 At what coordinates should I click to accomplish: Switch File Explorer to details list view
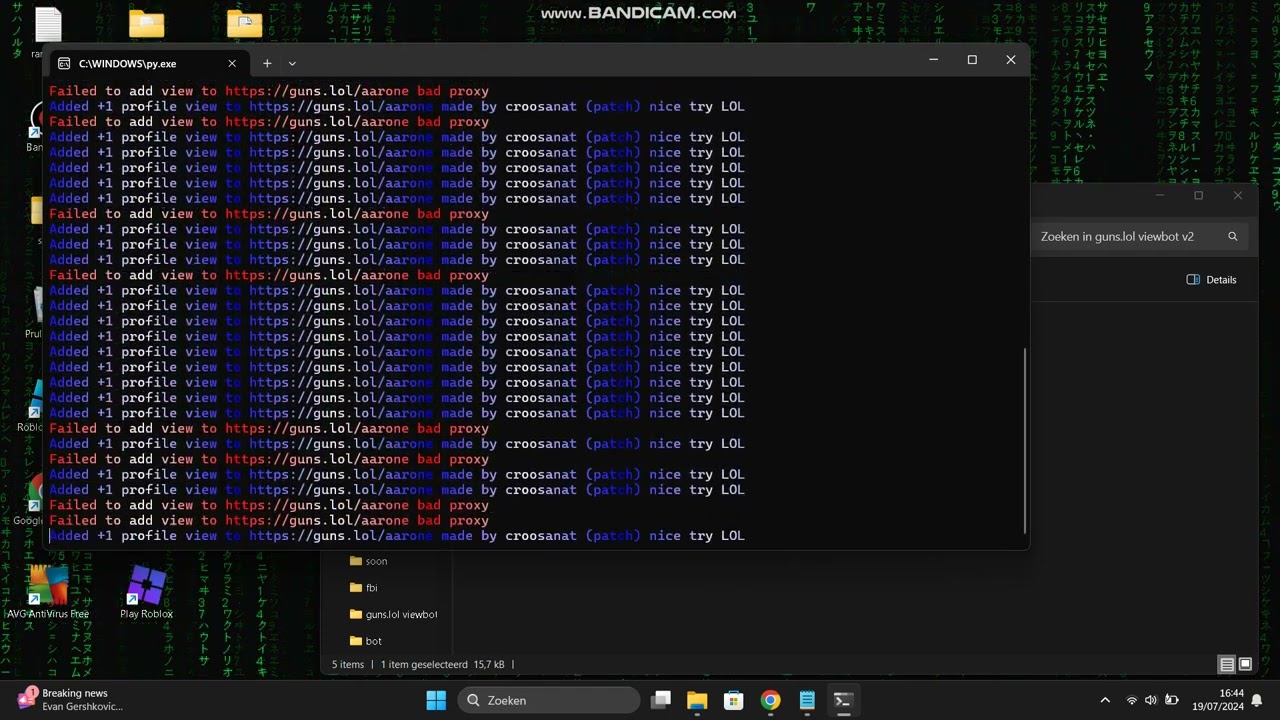(x=1227, y=664)
